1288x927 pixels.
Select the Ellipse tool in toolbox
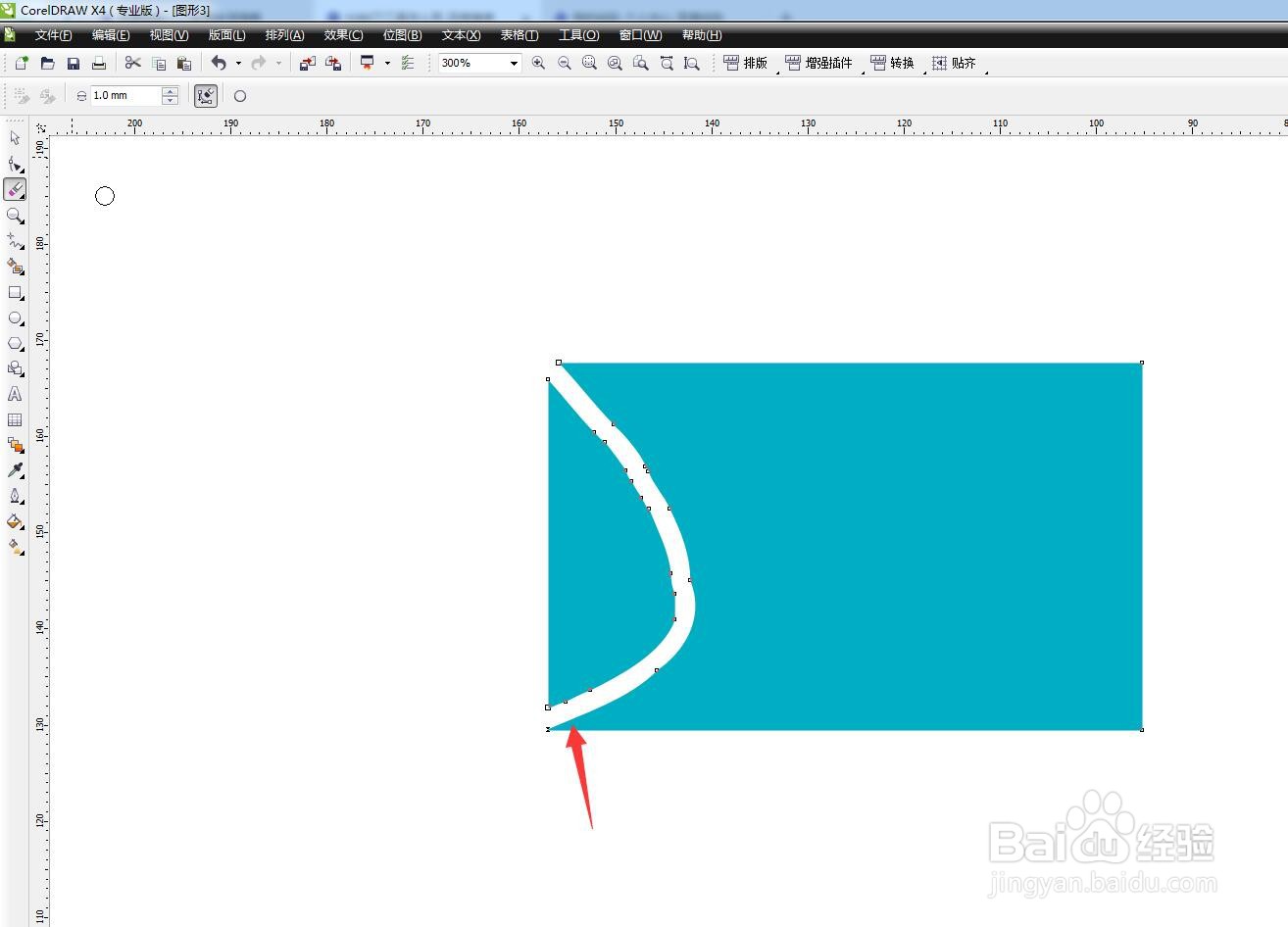pos(15,317)
